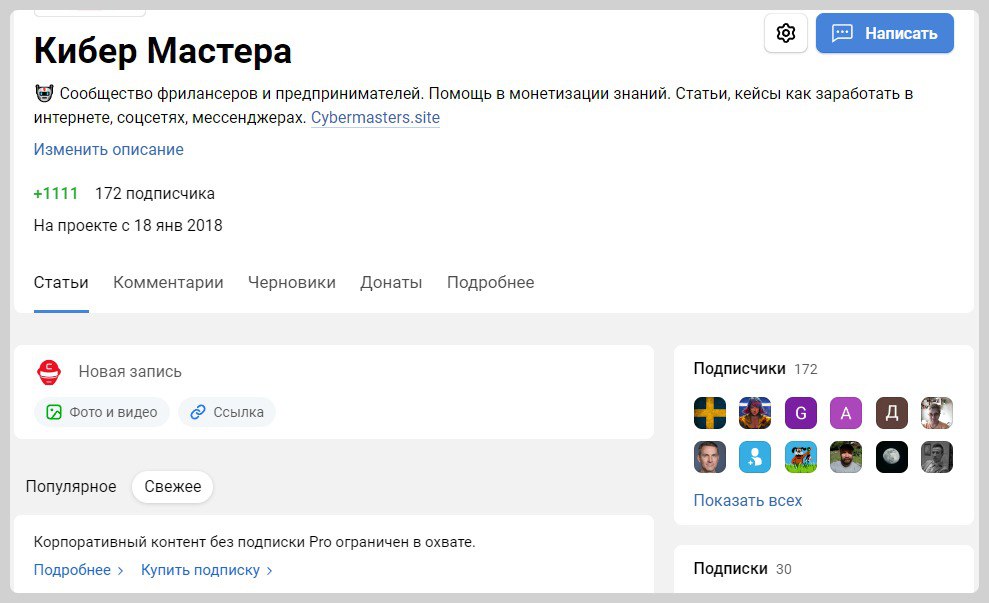Select the Статьи tab
Viewport: 989px width, 603px height.
[61, 282]
